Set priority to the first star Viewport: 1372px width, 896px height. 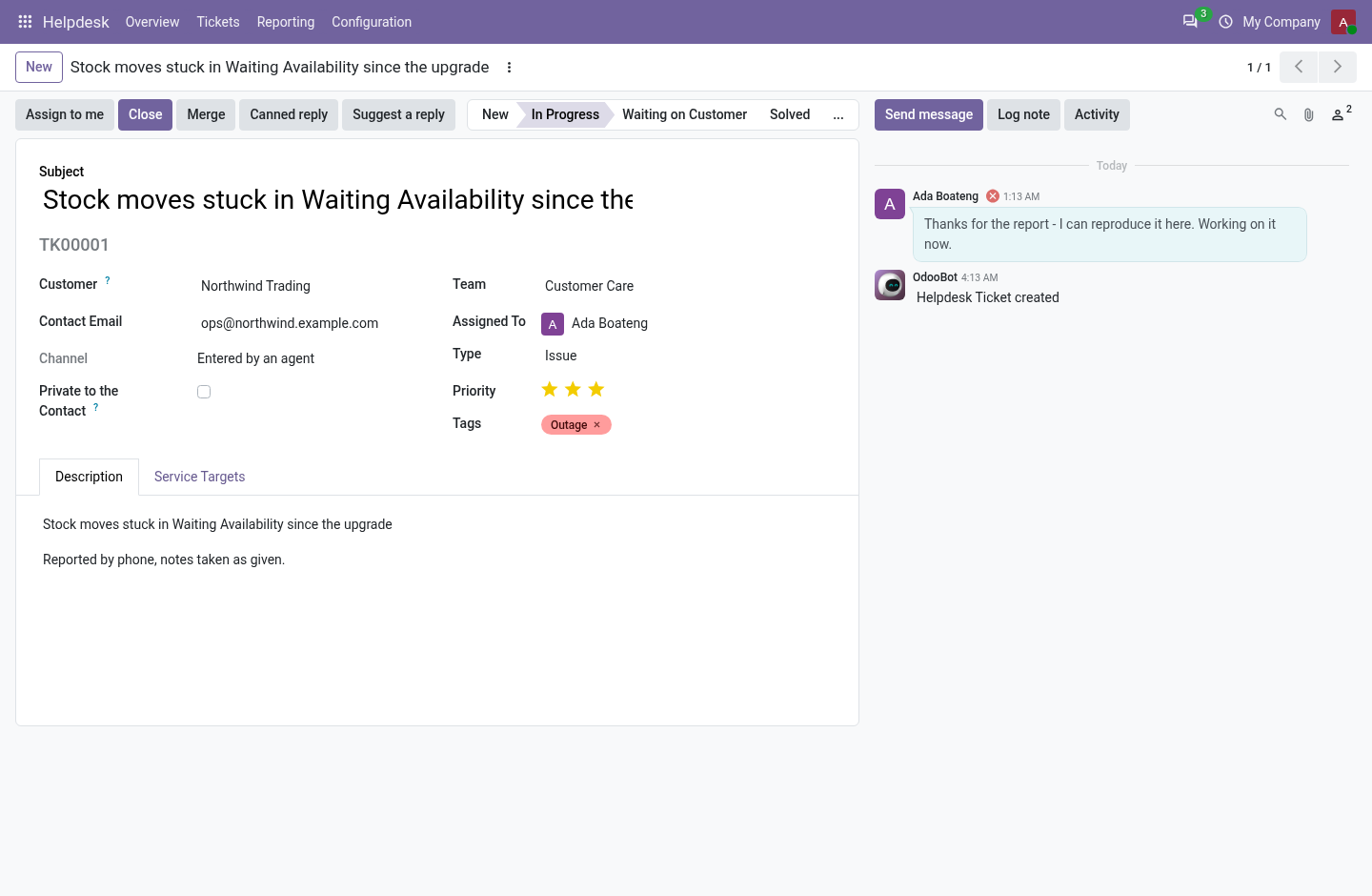(550, 389)
